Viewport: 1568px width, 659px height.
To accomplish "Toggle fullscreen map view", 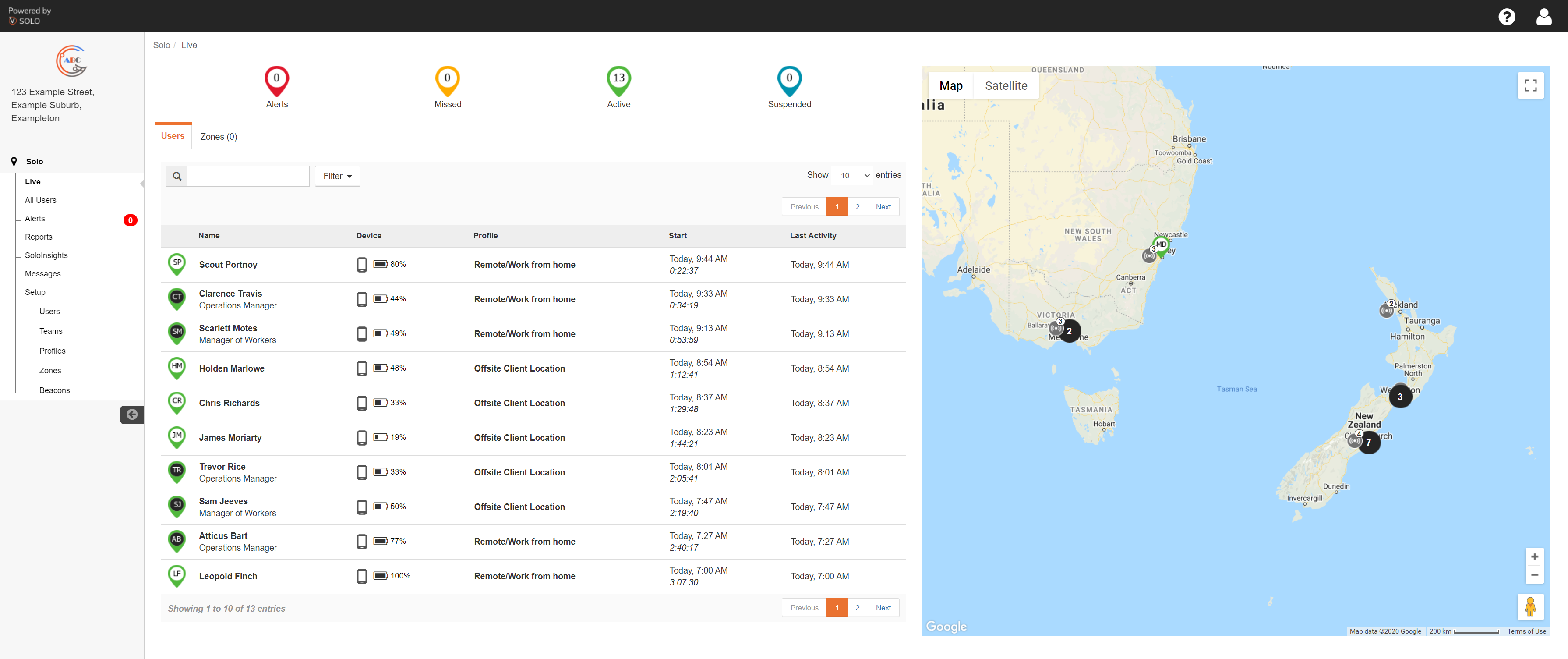I will point(1530,86).
